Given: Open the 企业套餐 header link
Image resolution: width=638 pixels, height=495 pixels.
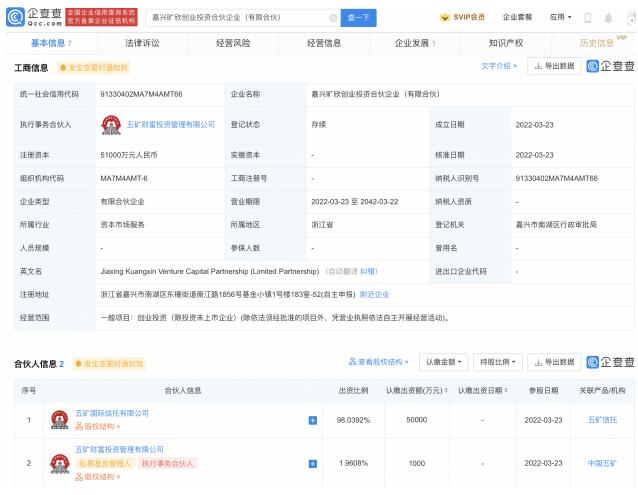Looking at the screenshot, I should click(517, 17).
